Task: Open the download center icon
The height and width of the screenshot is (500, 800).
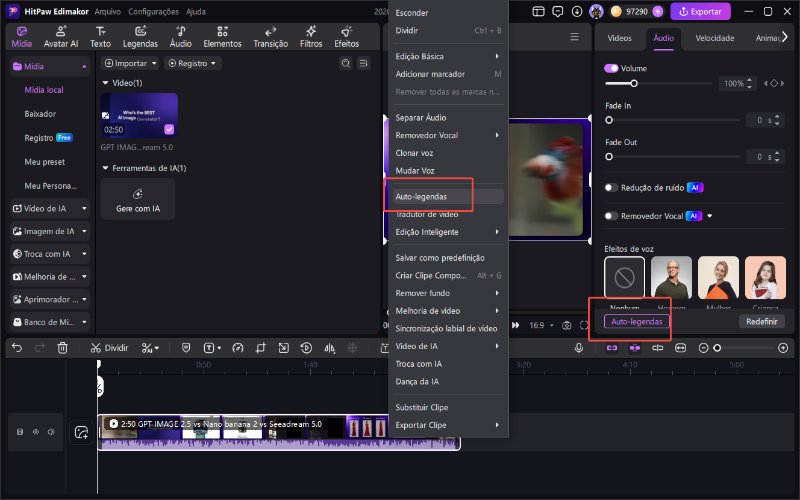Action: click(577, 11)
